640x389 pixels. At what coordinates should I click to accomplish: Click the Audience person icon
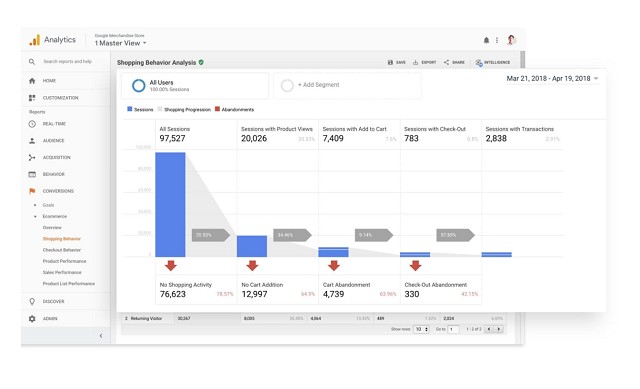tap(32, 141)
